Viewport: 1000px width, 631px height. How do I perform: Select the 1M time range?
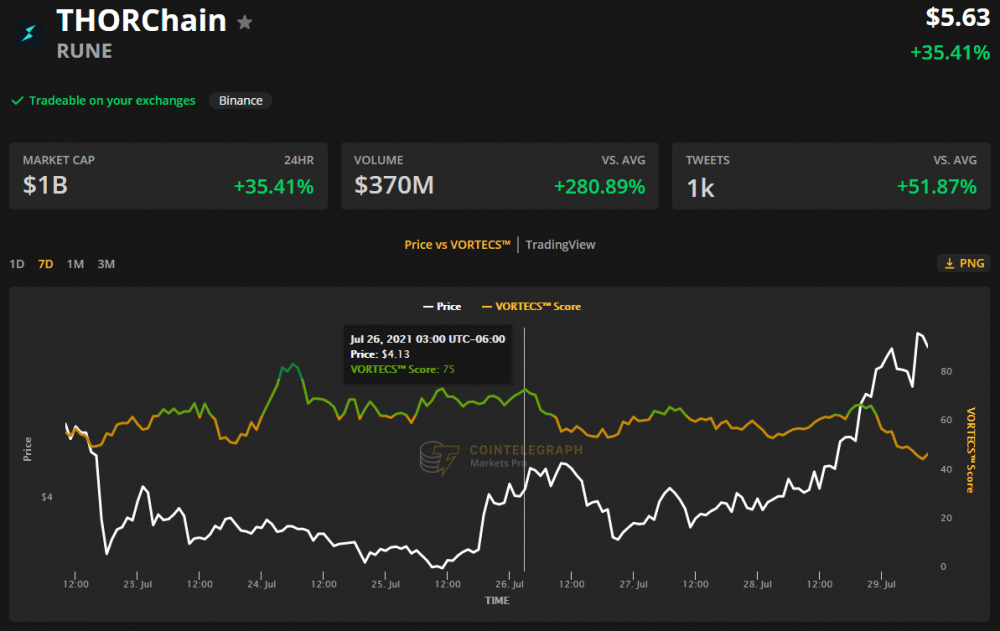75,264
